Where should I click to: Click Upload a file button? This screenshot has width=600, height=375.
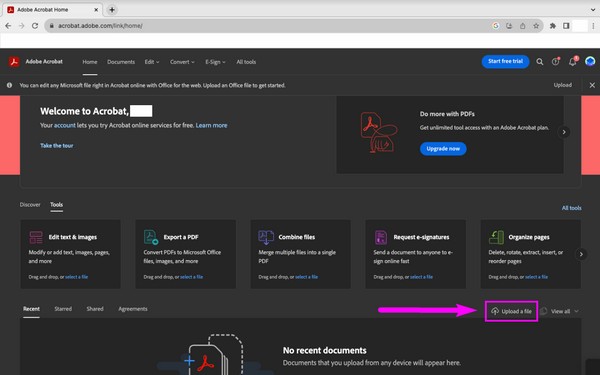(512, 311)
